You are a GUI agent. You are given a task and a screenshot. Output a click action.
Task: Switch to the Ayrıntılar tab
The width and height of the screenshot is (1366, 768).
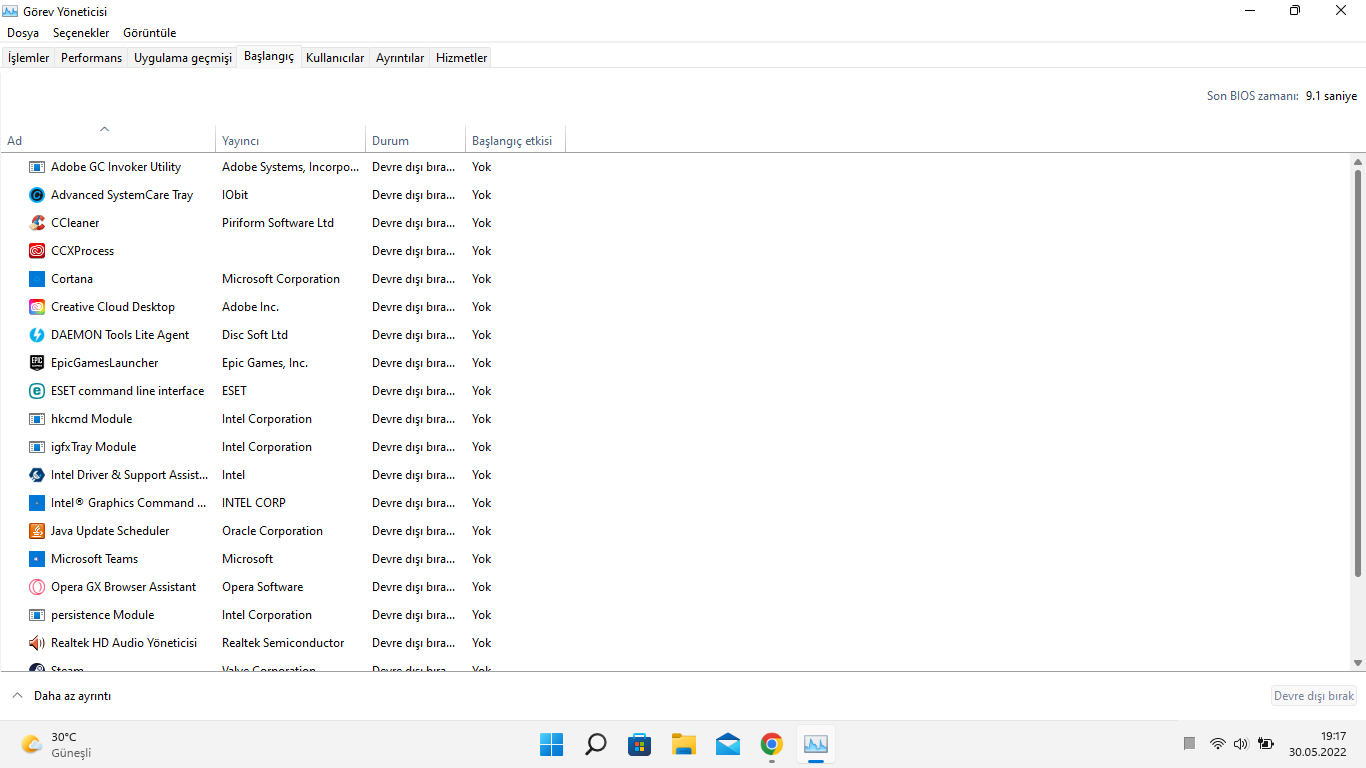(400, 58)
